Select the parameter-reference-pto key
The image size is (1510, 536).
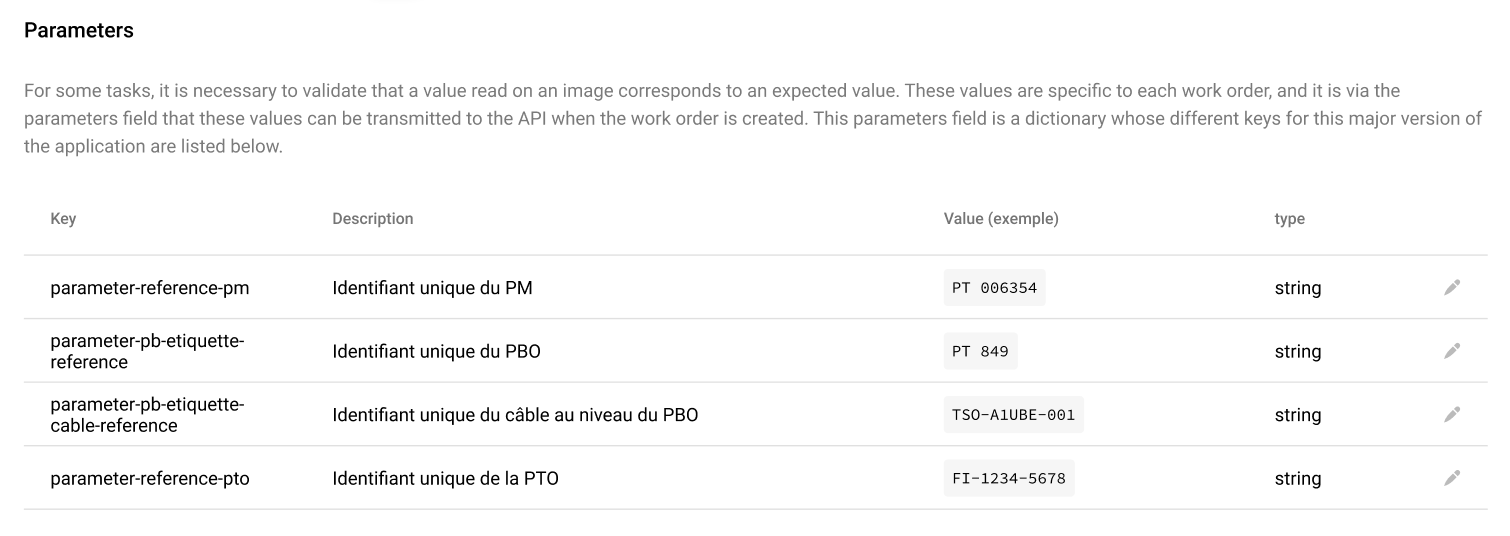150,478
